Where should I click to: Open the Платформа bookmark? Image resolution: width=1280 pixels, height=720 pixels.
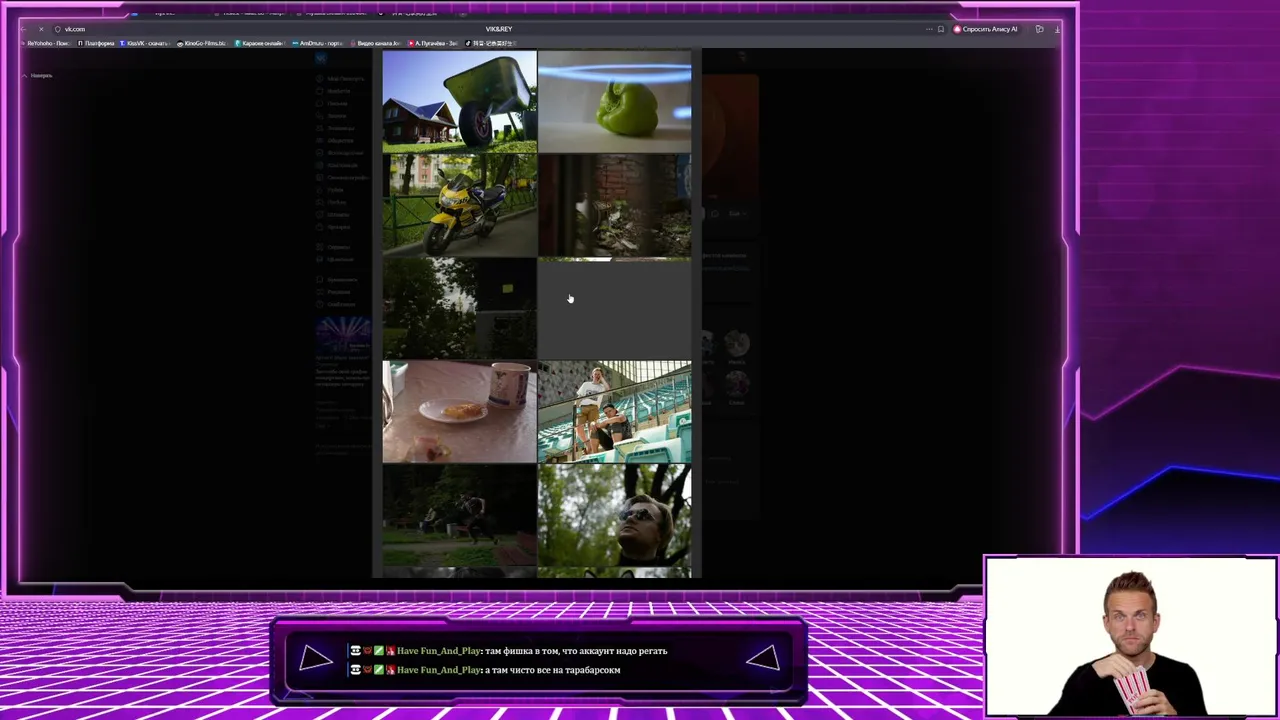(96, 43)
